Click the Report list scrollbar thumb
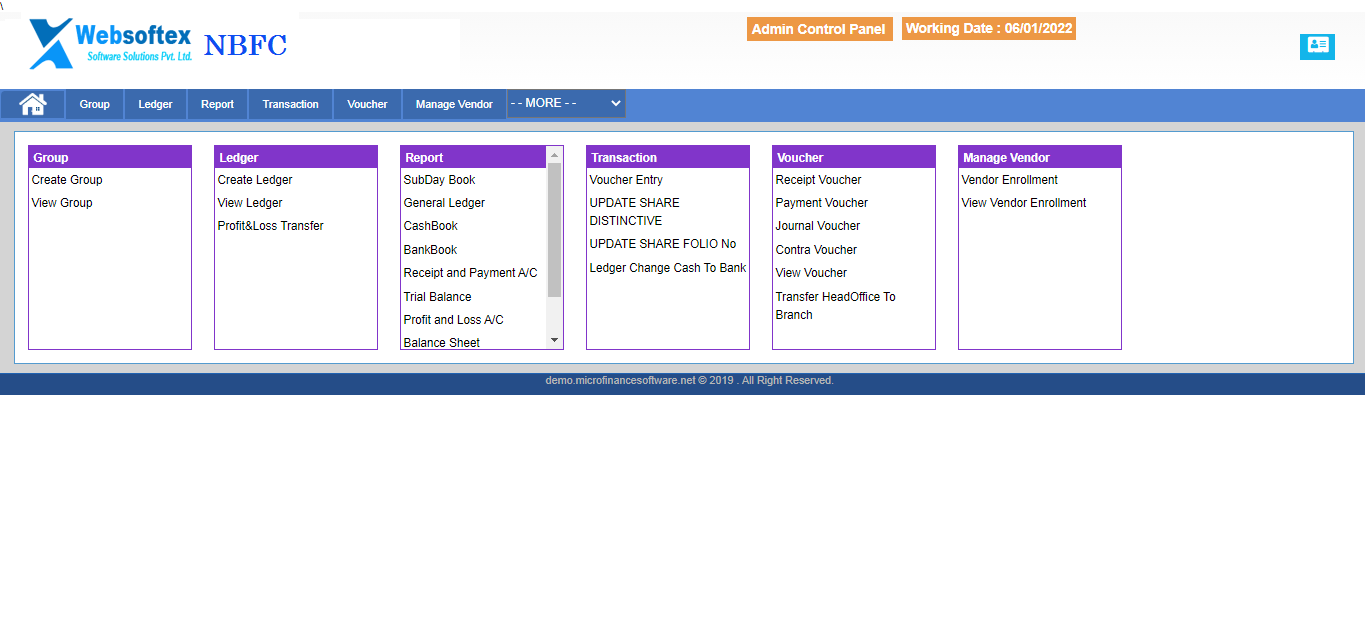The height and width of the screenshot is (625, 1365). [555, 230]
